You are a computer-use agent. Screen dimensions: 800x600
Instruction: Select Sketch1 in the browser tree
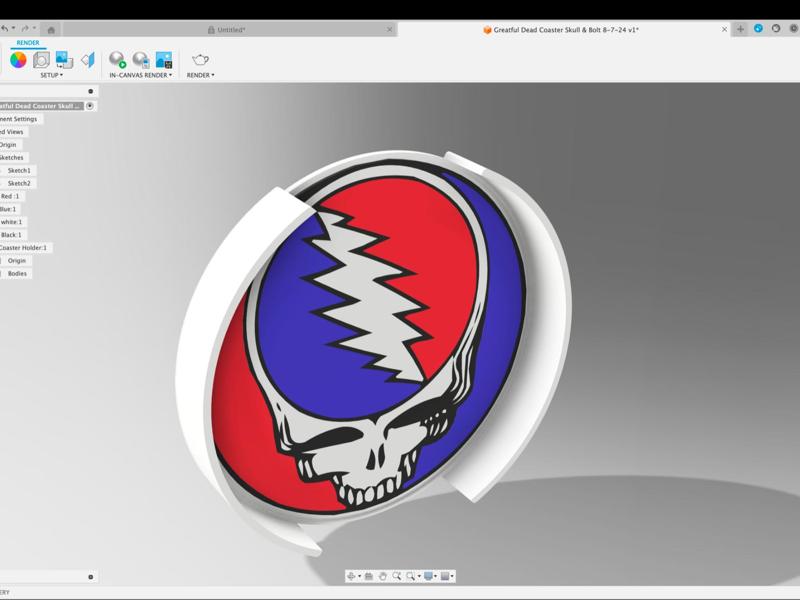click(x=19, y=170)
